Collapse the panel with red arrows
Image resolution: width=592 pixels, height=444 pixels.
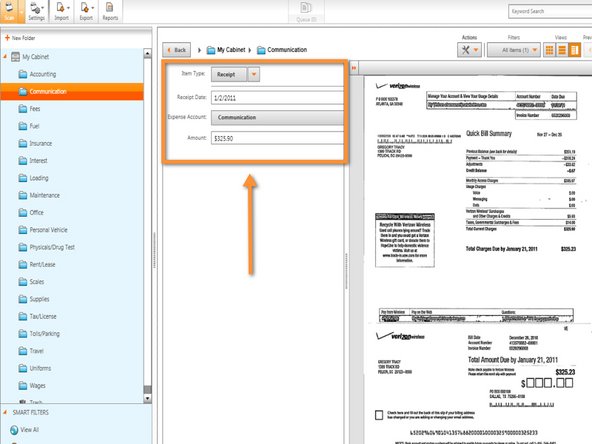point(354,68)
